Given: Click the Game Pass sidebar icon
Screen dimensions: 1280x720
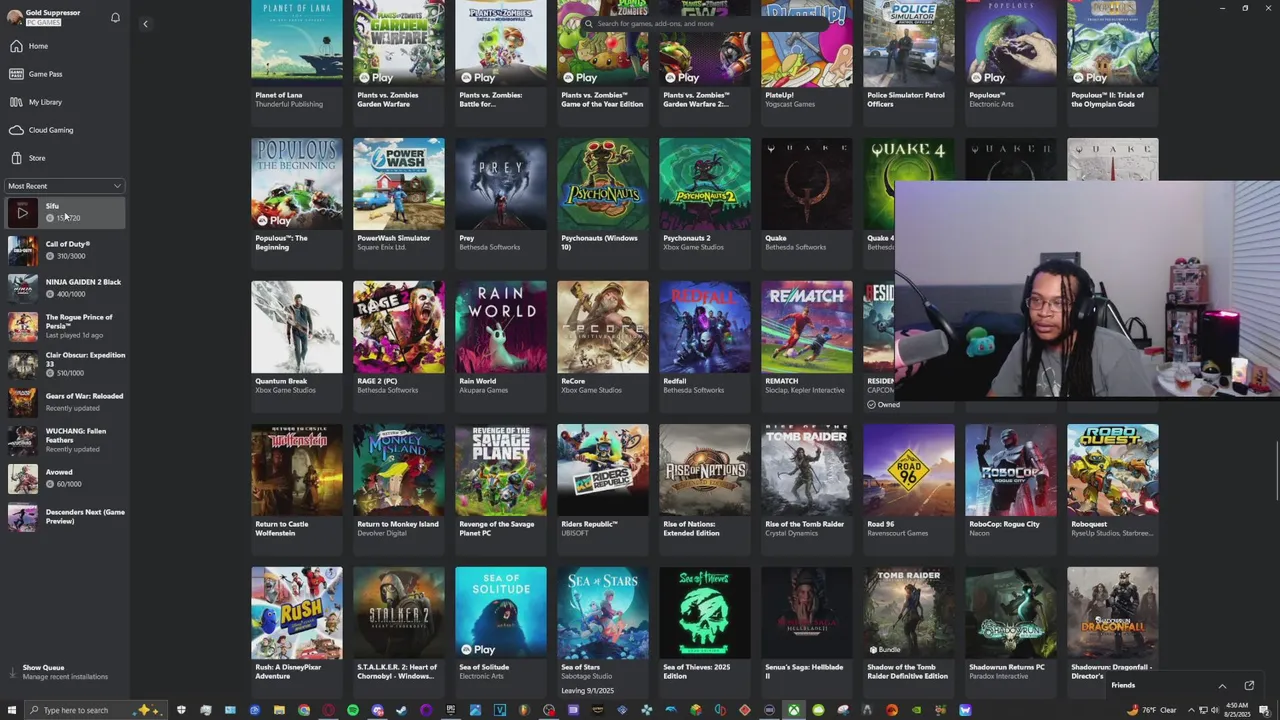Looking at the screenshot, I should pos(16,74).
